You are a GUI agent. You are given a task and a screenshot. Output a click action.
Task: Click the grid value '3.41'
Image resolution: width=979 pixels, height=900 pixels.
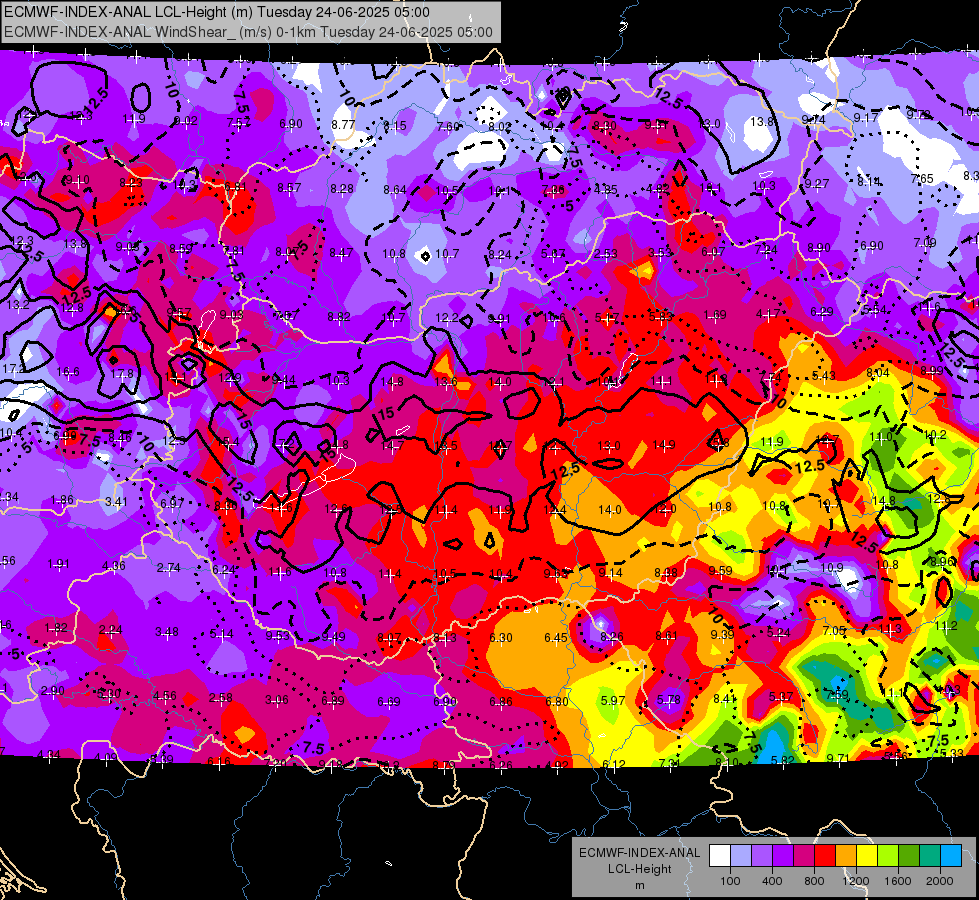click(116, 502)
